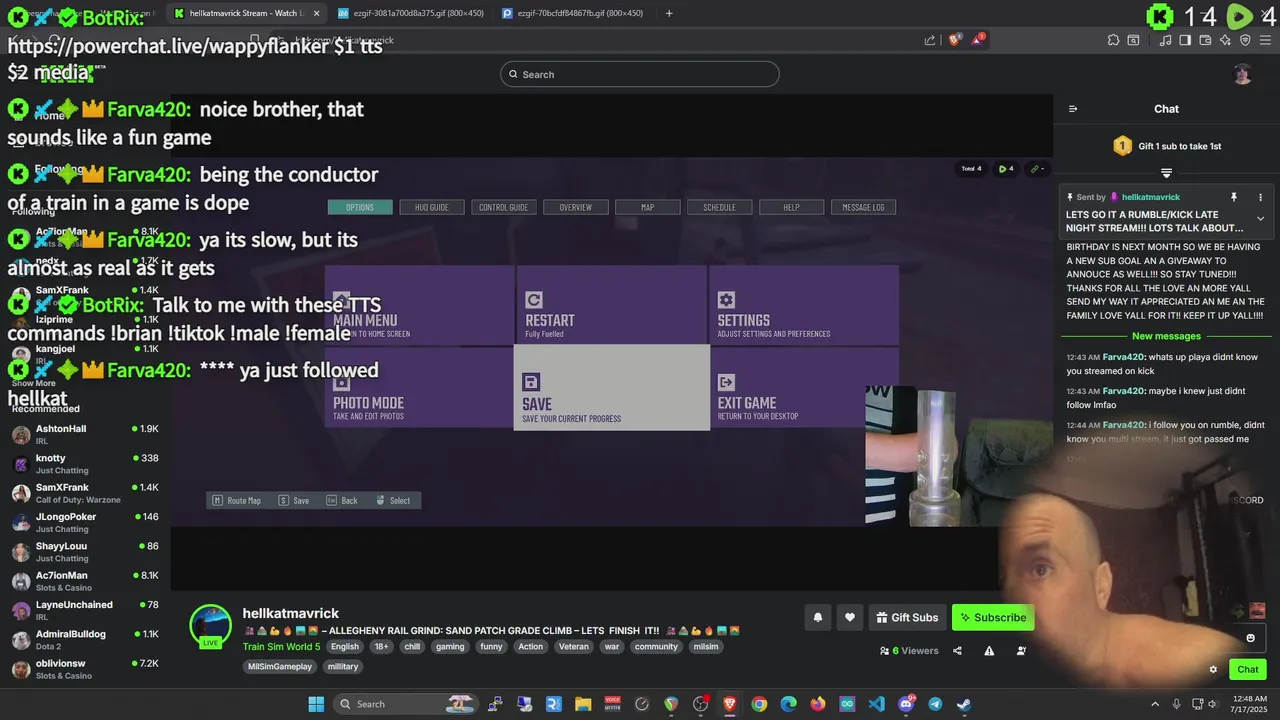Open Brave music playlist icon

pyautogui.click(x=1165, y=40)
